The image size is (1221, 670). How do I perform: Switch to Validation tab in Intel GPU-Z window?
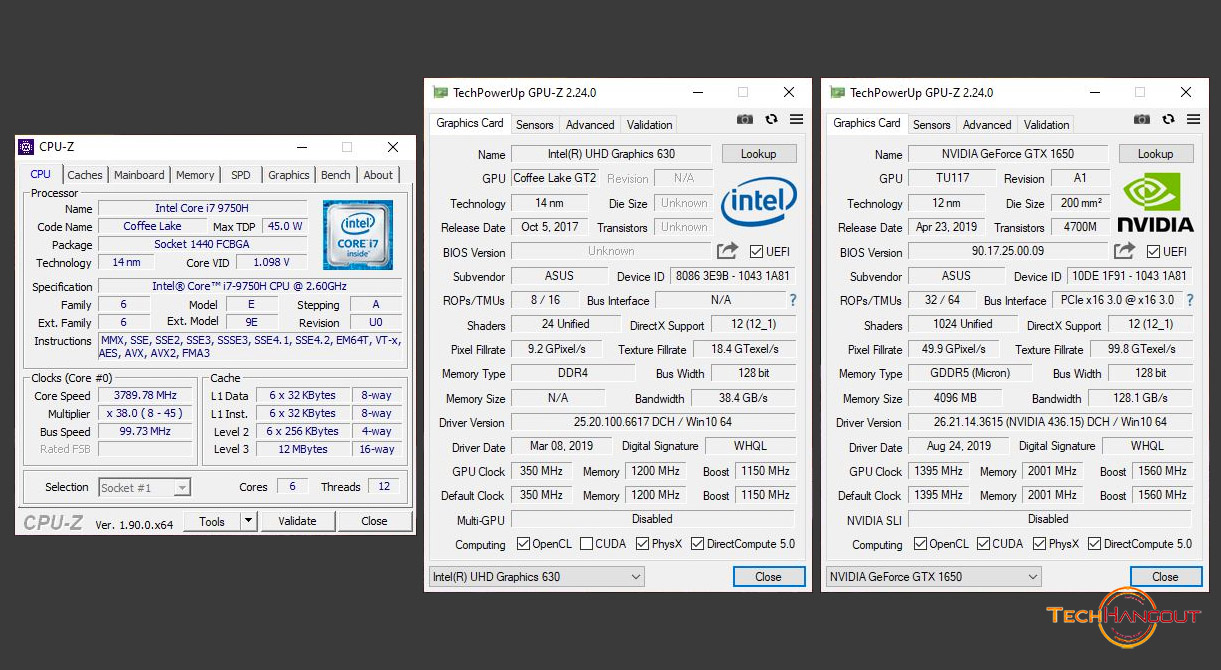[x=650, y=125]
